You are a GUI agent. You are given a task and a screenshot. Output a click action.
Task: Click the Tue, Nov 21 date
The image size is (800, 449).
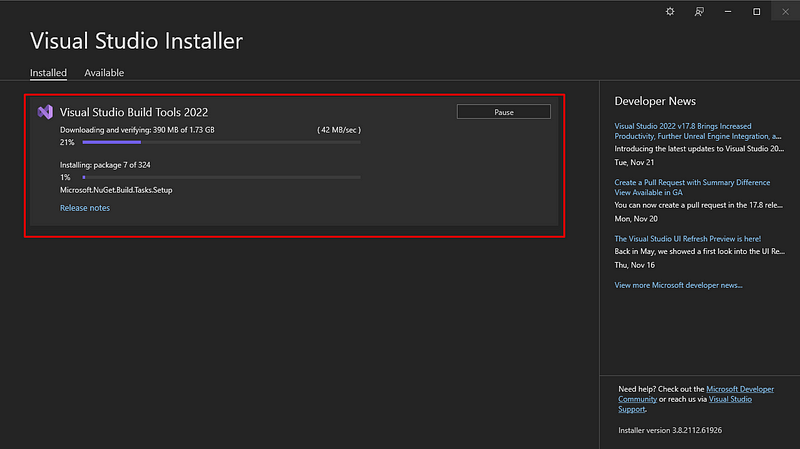point(634,162)
